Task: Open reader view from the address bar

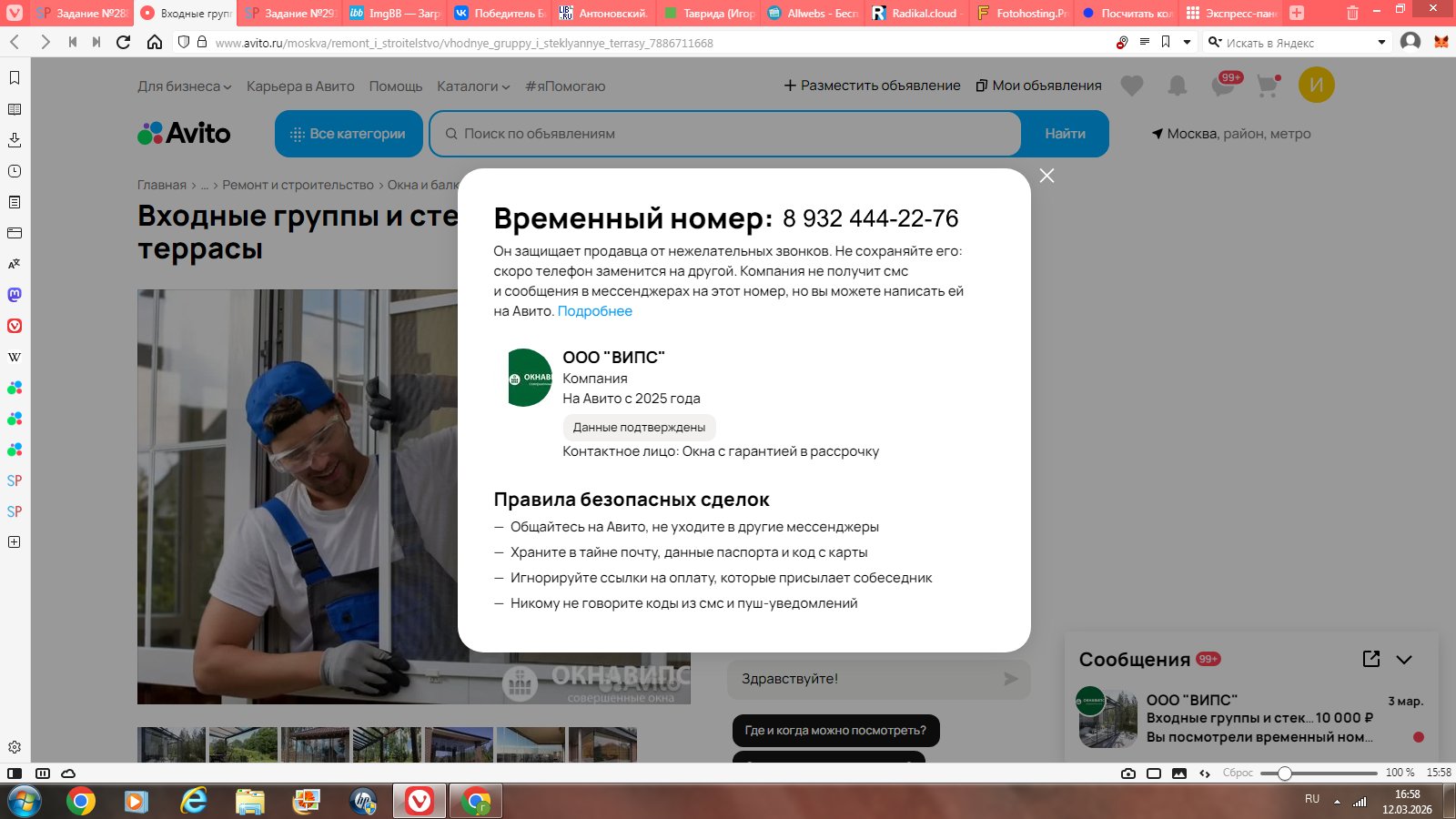Action: tap(1145, 42)
